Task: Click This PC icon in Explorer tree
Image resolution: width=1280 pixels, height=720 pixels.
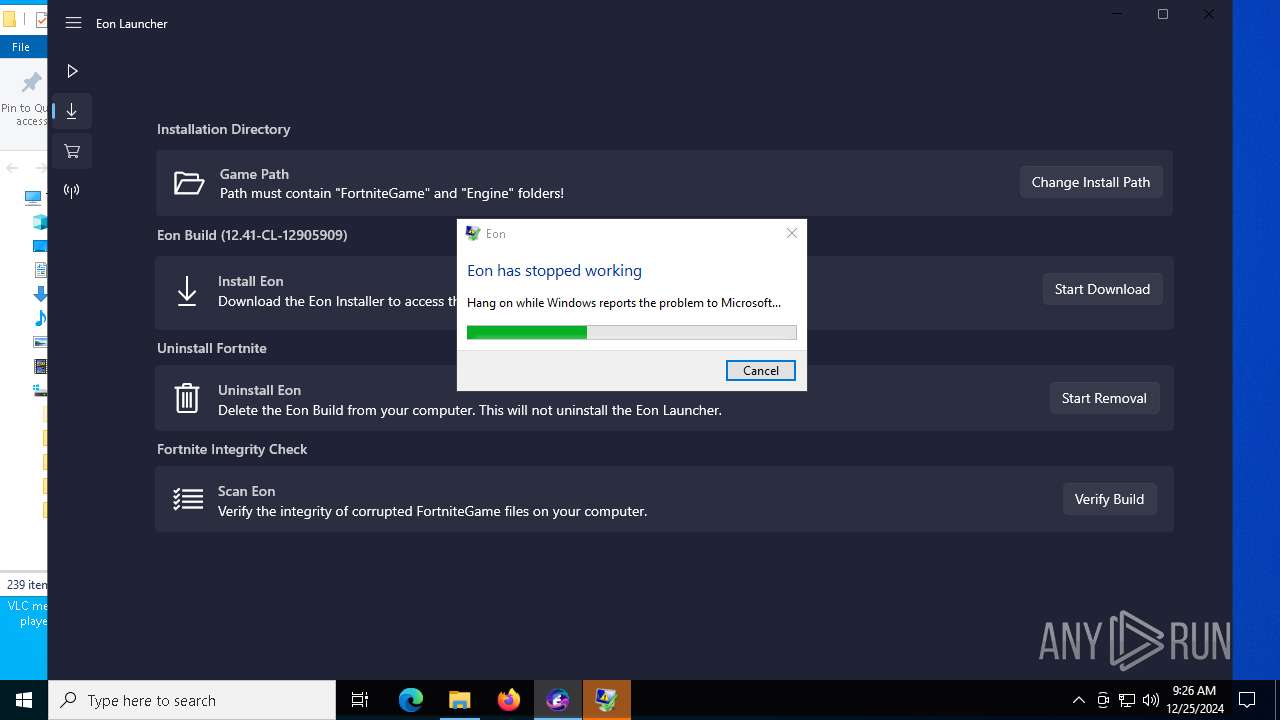Action: pos(33,198)
